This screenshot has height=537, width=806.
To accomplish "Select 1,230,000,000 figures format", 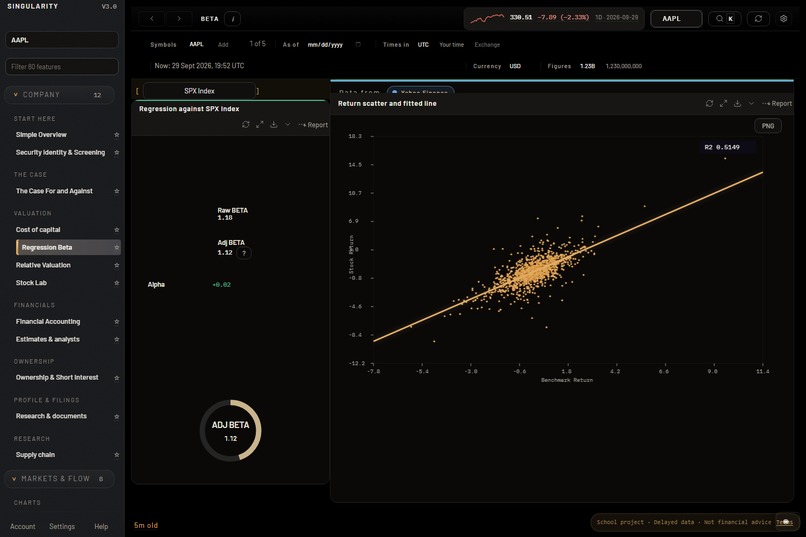I will 624,66.
